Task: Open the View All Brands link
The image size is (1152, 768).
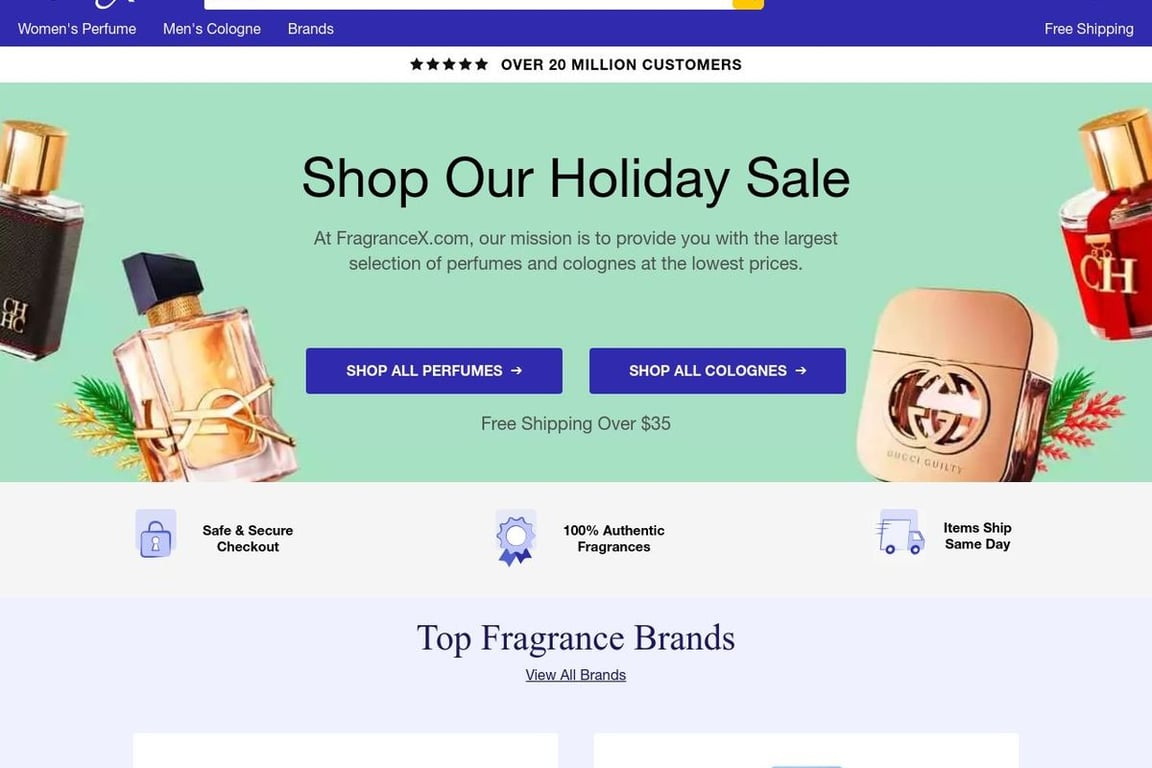Action: pyautogui.click(x=576, y=675)
